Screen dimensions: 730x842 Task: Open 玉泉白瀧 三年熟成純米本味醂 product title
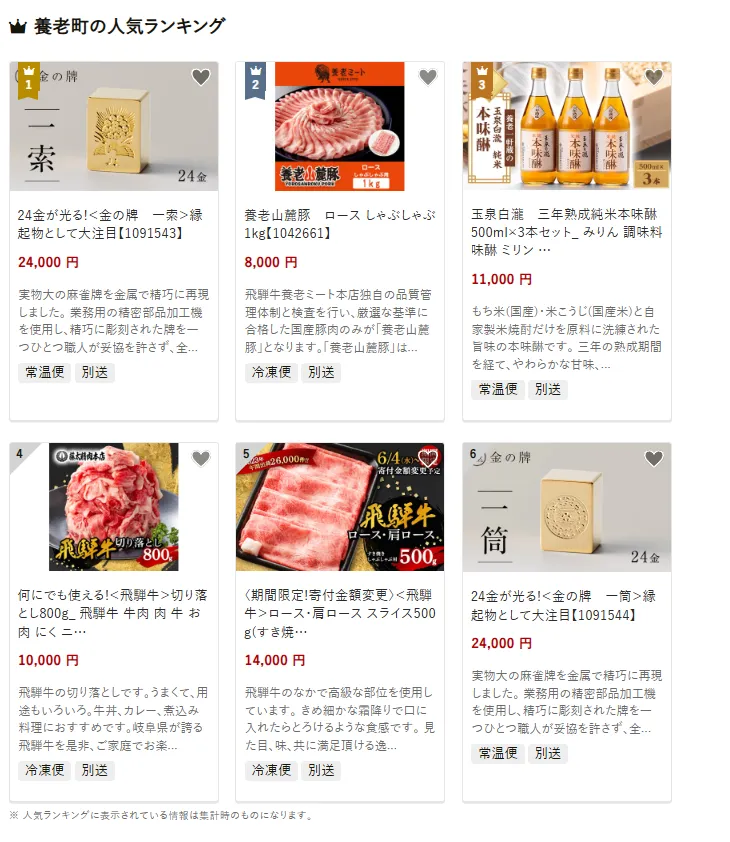pyautogui.click(x=566, y=232)
